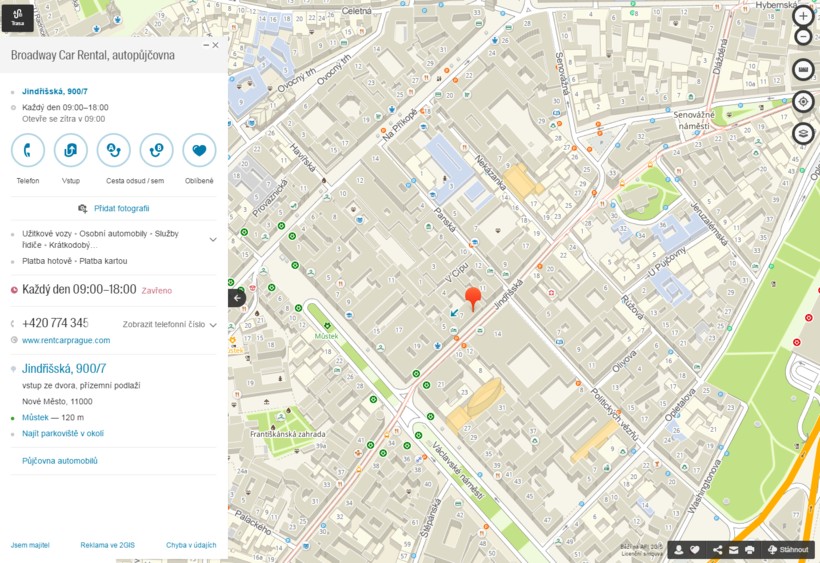Click the Platba hotově - Platba kartou text

pos(74,261)
